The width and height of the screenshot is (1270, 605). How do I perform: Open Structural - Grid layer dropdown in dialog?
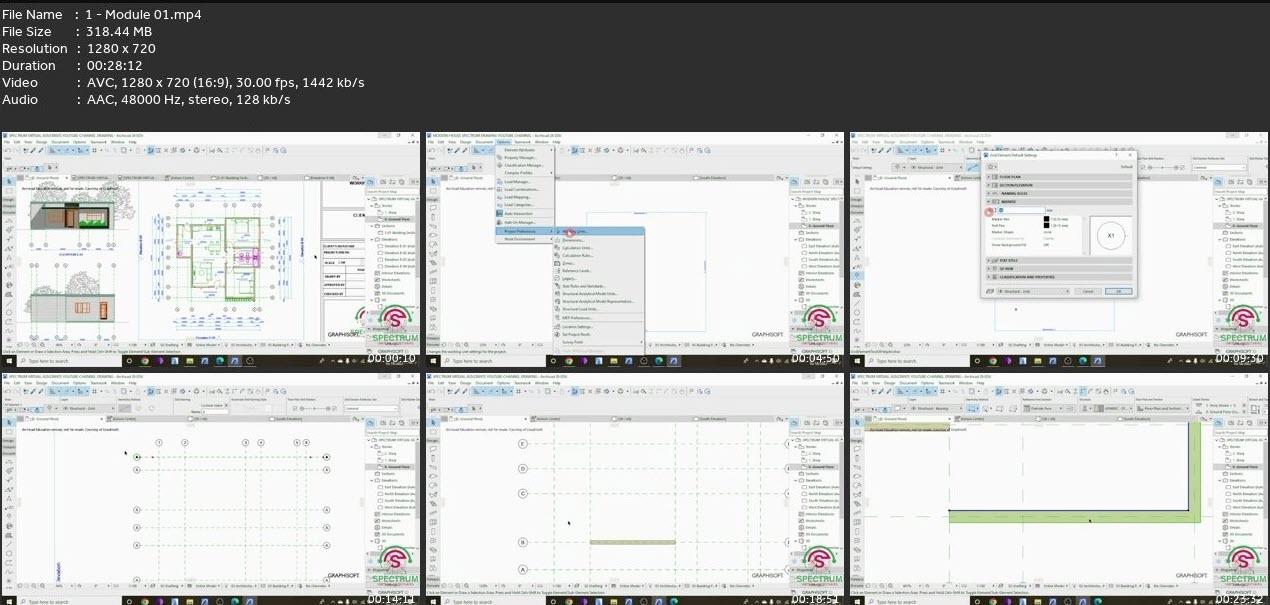coord(1033,291)
